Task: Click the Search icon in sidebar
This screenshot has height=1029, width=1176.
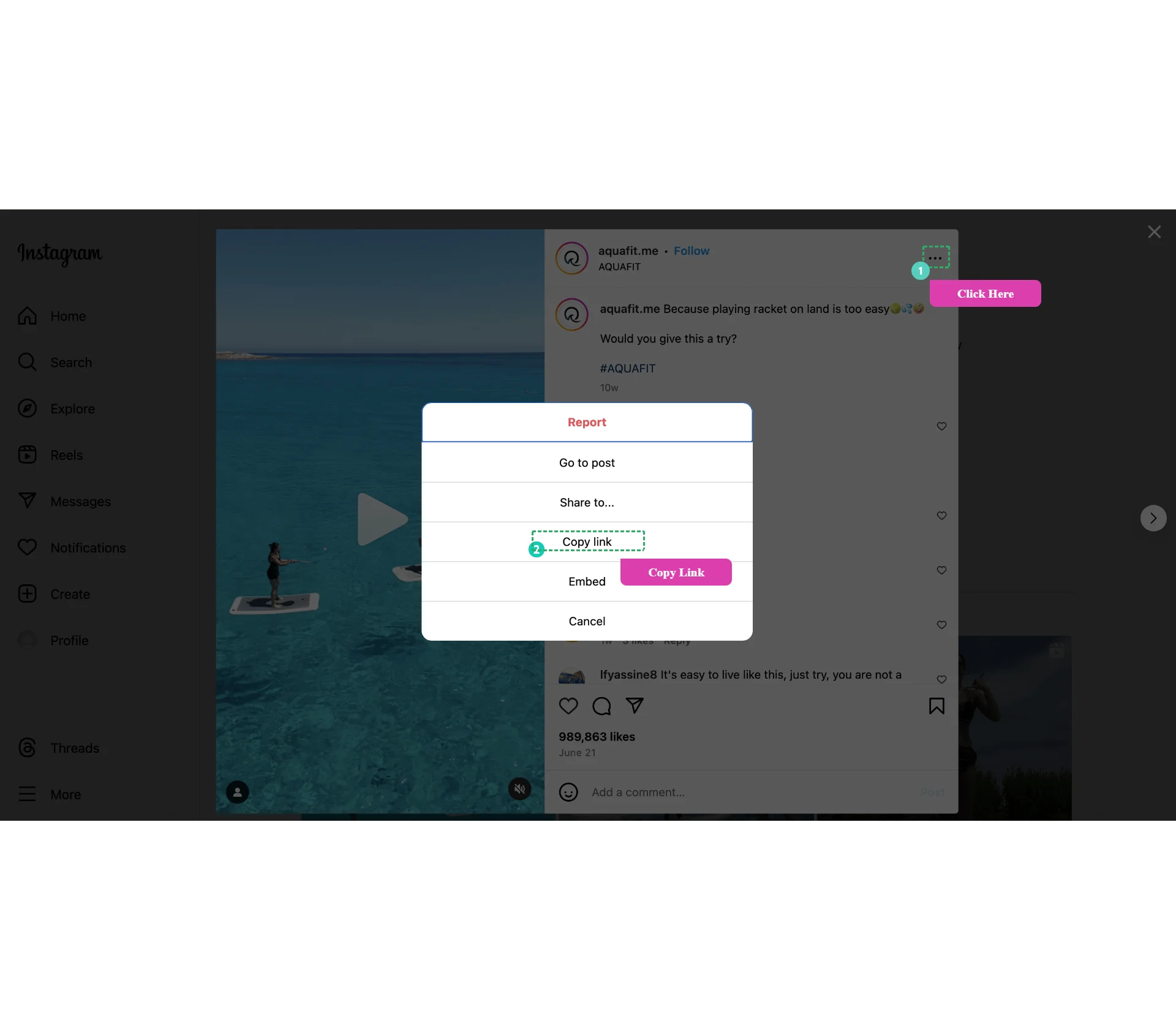Action: tap(27, 362)
